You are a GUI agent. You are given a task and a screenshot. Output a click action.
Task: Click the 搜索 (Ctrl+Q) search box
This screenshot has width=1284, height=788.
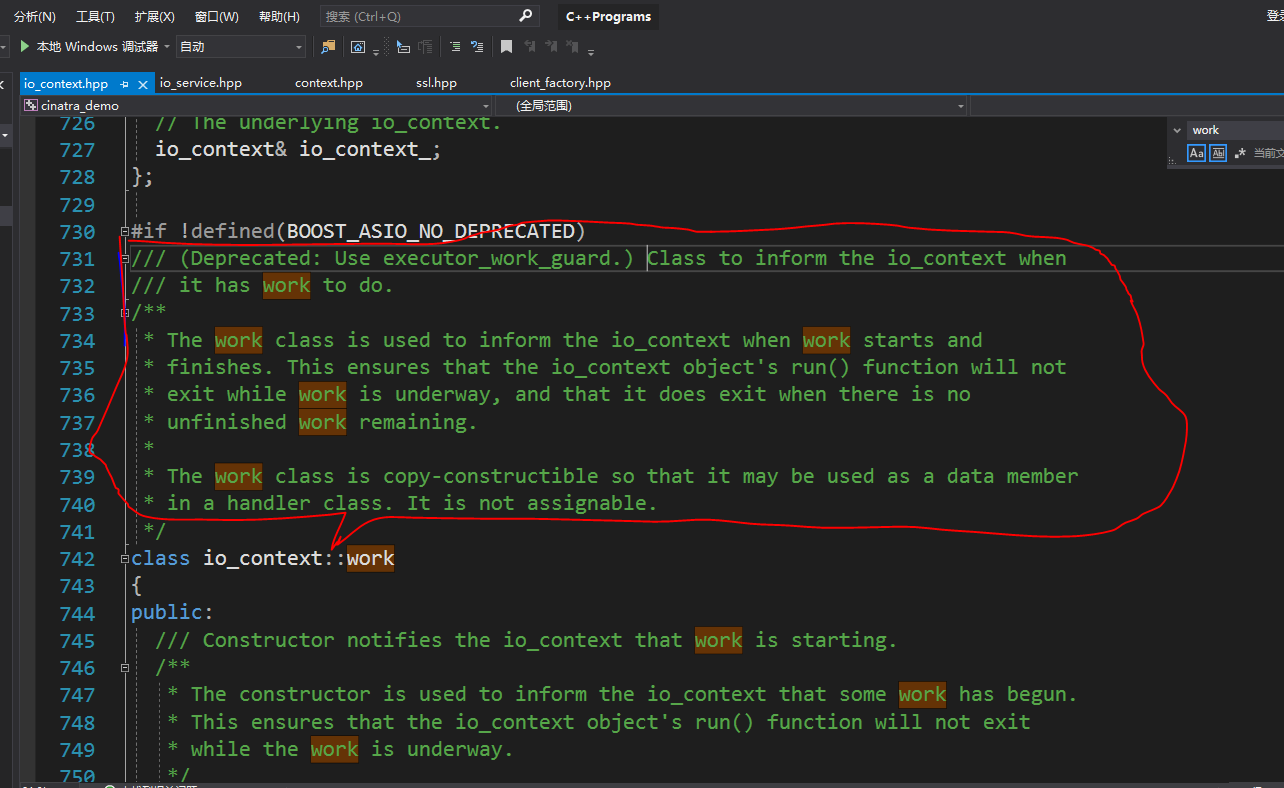[429, 16]
